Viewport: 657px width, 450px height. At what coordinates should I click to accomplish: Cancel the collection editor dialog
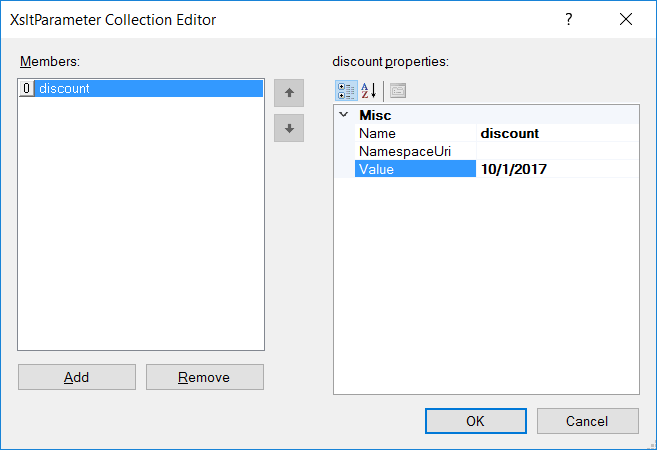pos(588,421)
